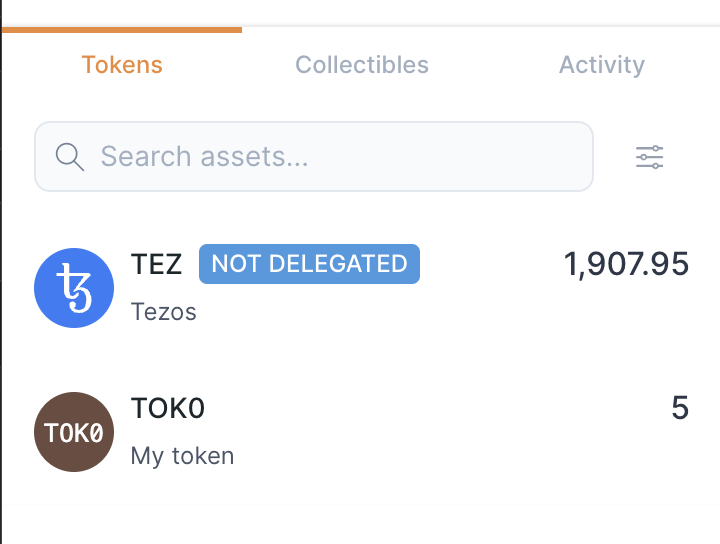Image resolution: width=720 pixels, height=544 pixels.
Task: Switch to the Collectibles tab
Action: 362,65
